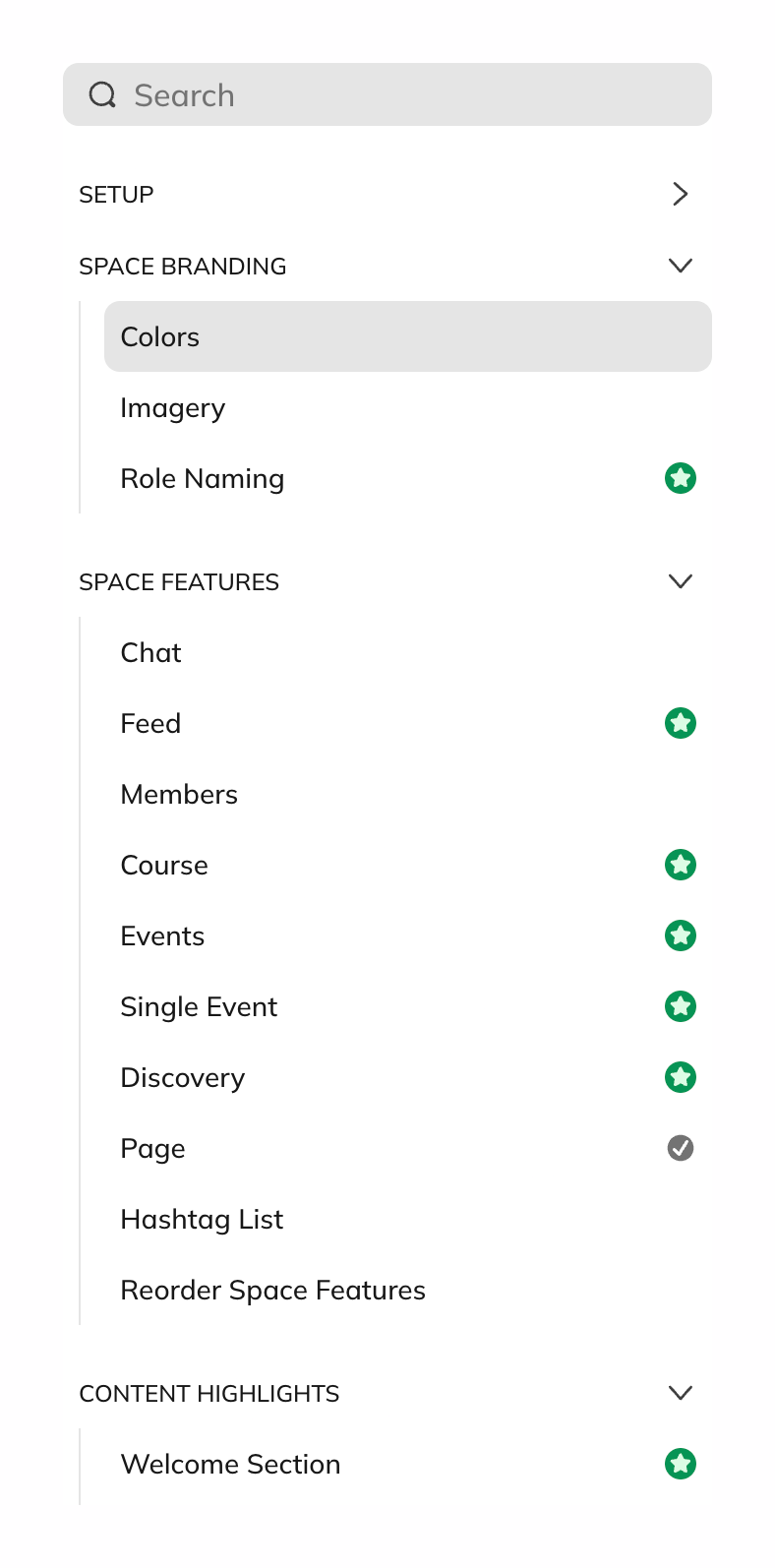The image size is (775, 1568).
Task: Collapse the SPACE BRANDING section
Action: coord(680,266)
